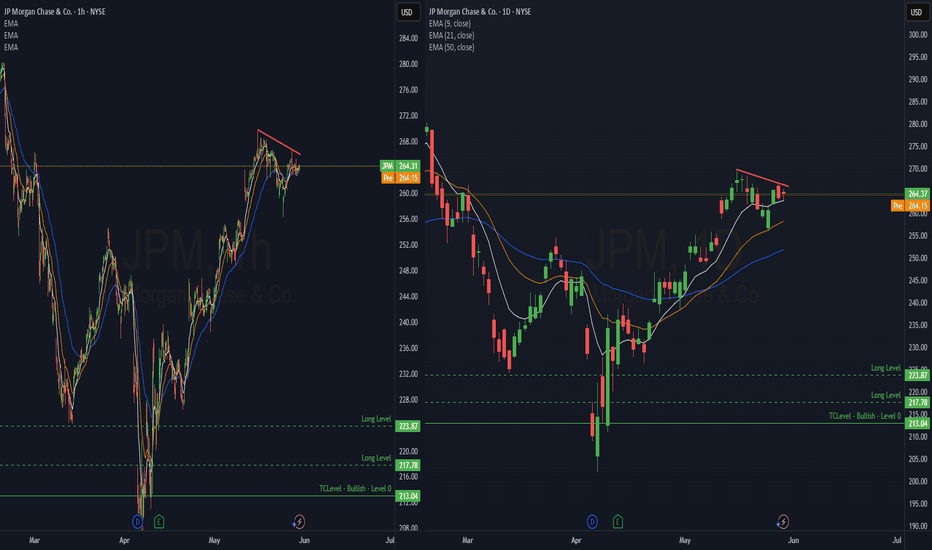Click the Pre 264.15 label on 1h chart

point(400,178)
